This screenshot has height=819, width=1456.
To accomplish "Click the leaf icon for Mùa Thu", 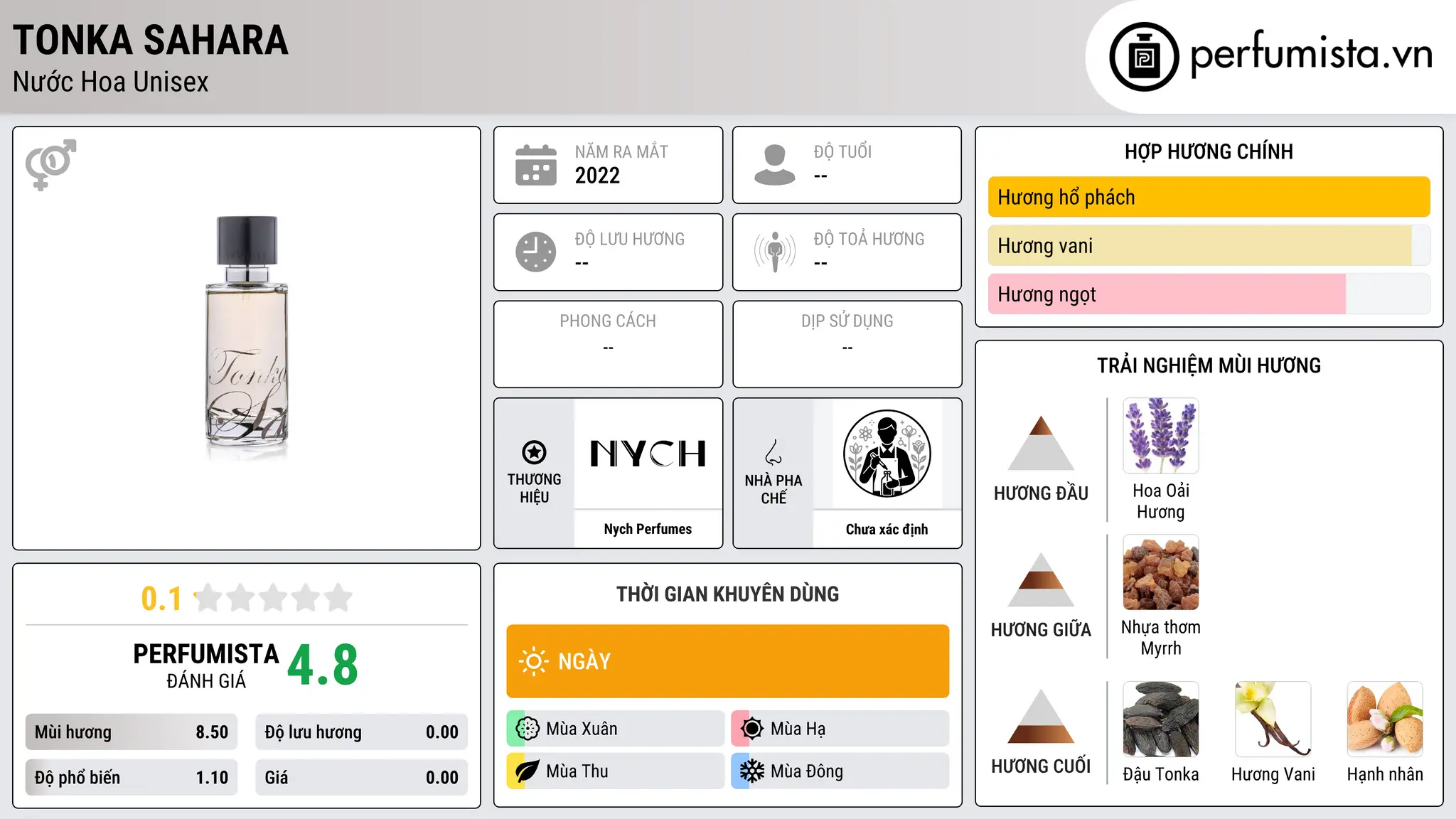I will (528, 771).
